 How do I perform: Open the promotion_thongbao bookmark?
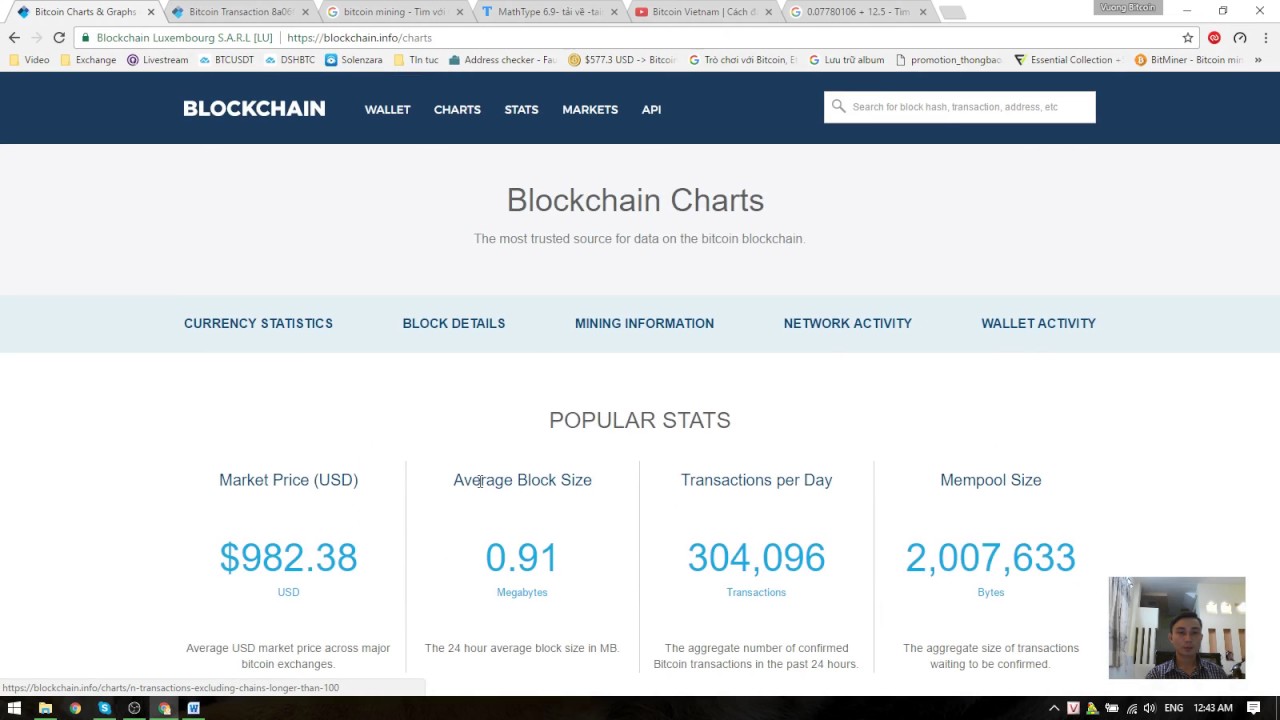[x=949, y=60]
